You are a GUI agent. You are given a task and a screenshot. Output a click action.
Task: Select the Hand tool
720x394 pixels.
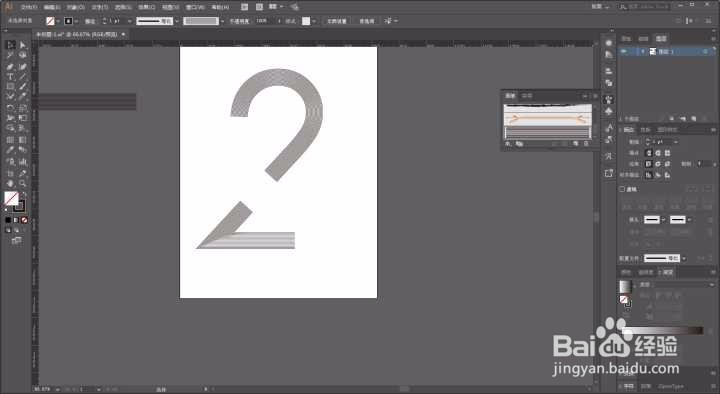pyautogui.click(x=10, y=184)
